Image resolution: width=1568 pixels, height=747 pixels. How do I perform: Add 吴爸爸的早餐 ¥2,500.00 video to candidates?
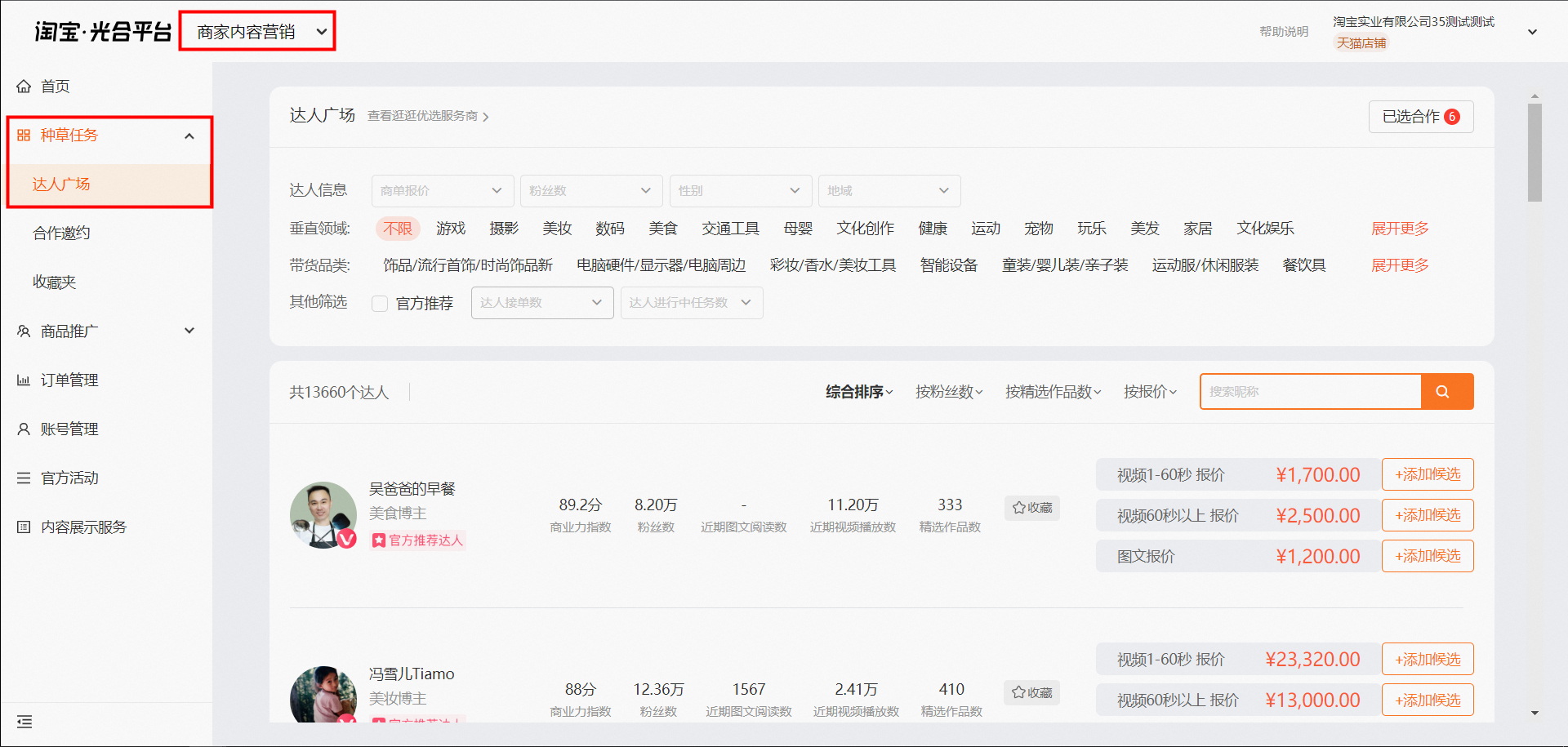(1428, 515)
